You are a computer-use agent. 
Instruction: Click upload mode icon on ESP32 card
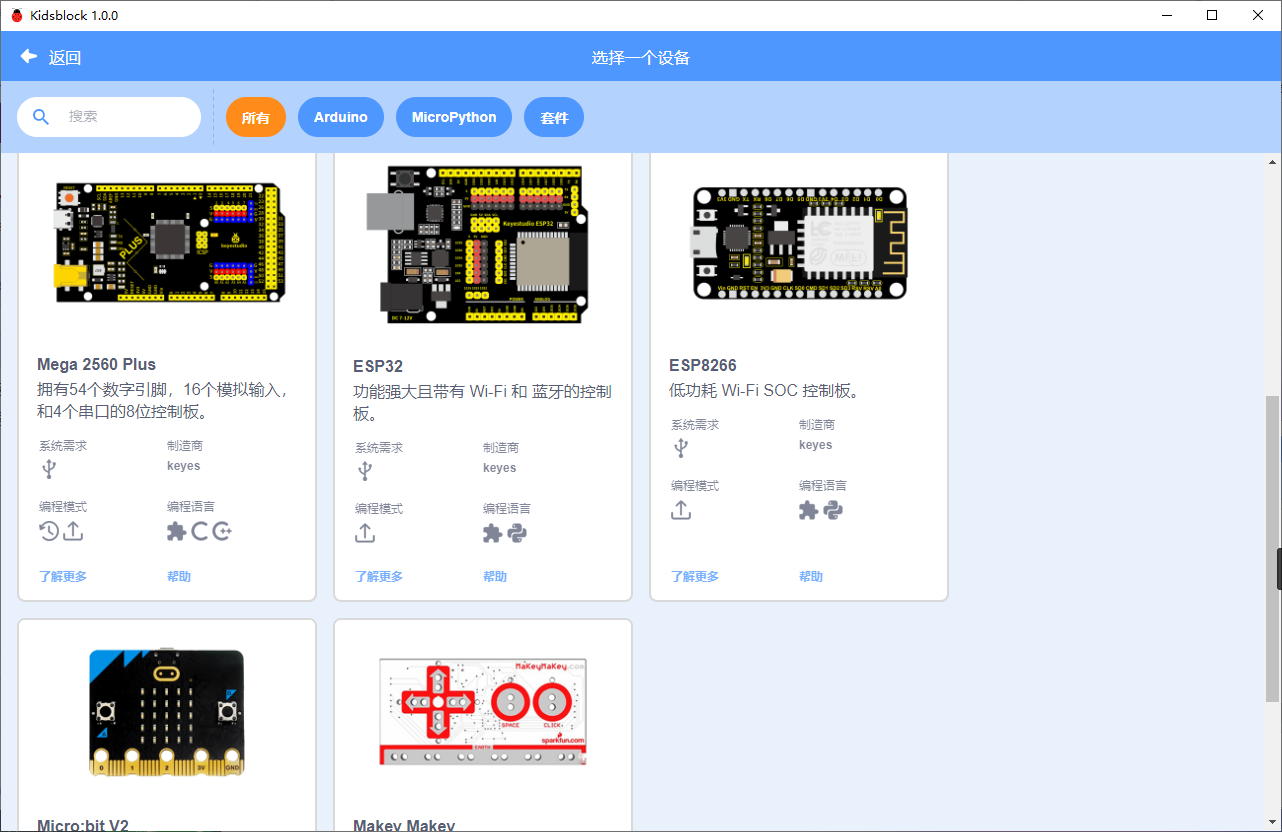coord(365,533)
